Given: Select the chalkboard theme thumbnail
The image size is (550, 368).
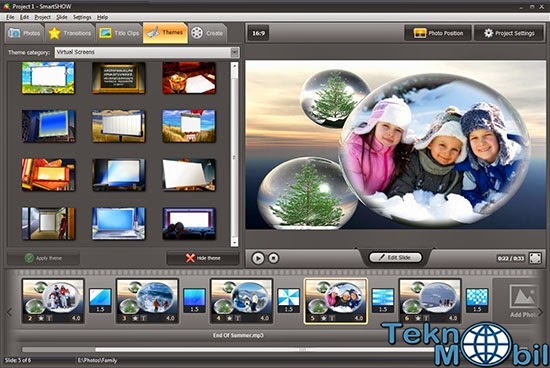Looking at the screenshot, I should tap(119, 78).
